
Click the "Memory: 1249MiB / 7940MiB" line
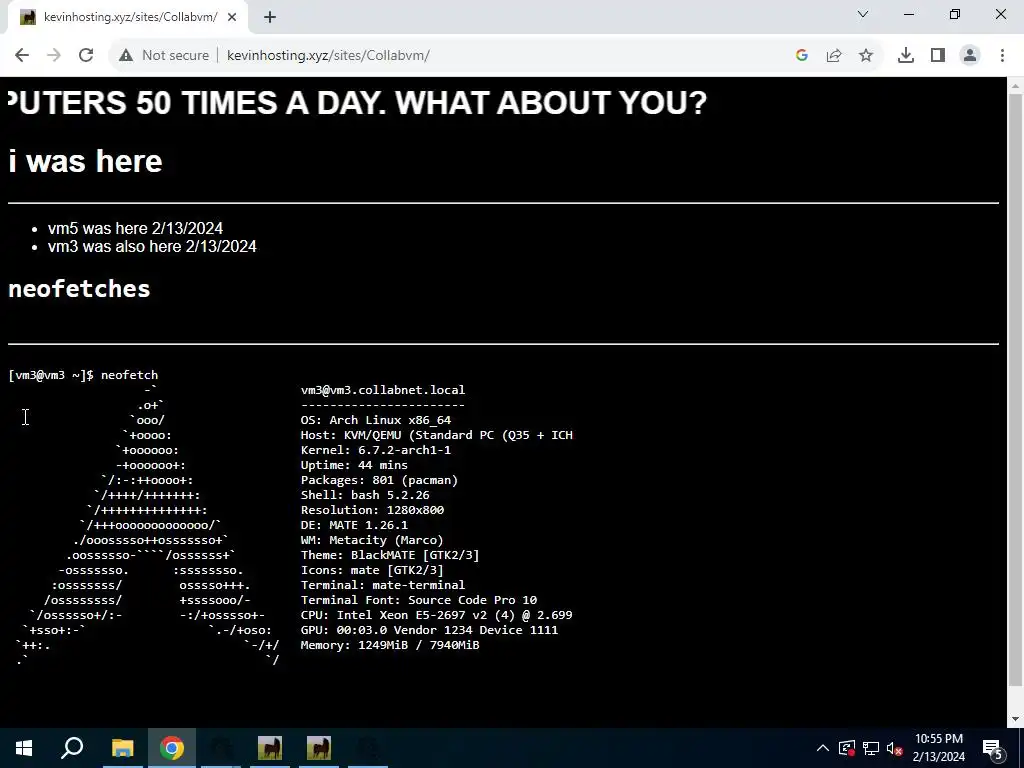point(390,645)
